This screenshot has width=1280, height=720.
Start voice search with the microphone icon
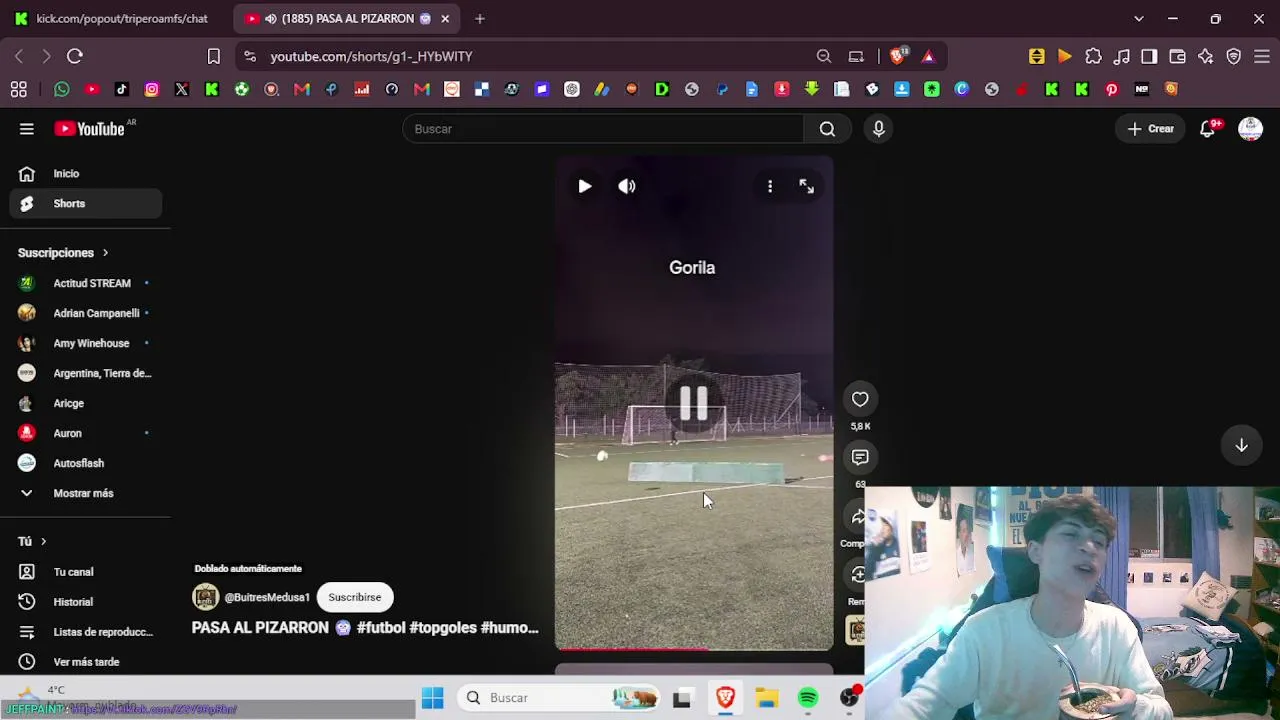coord(879,129)
